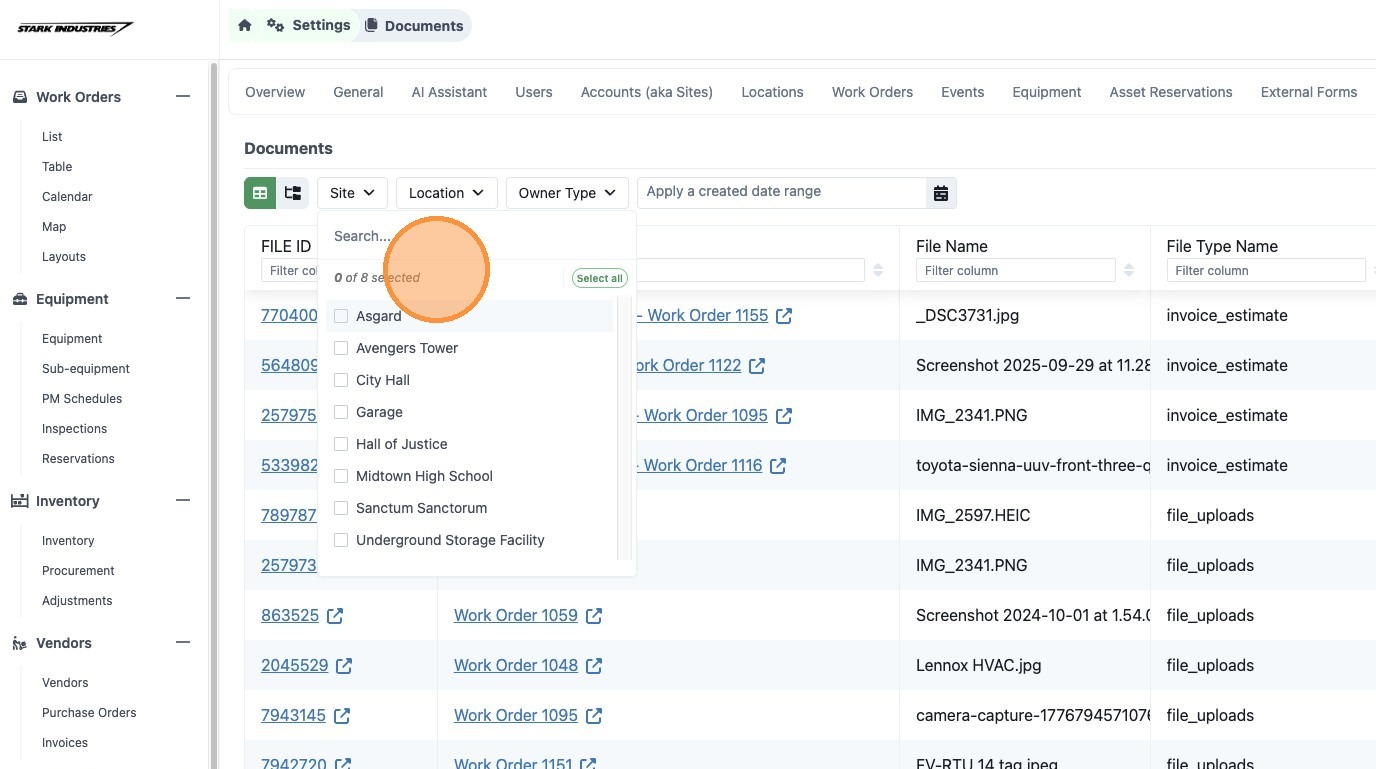1376x769 pixels.
Task: Open external link for Work Order 1122
Action: (x=757, y=366)
